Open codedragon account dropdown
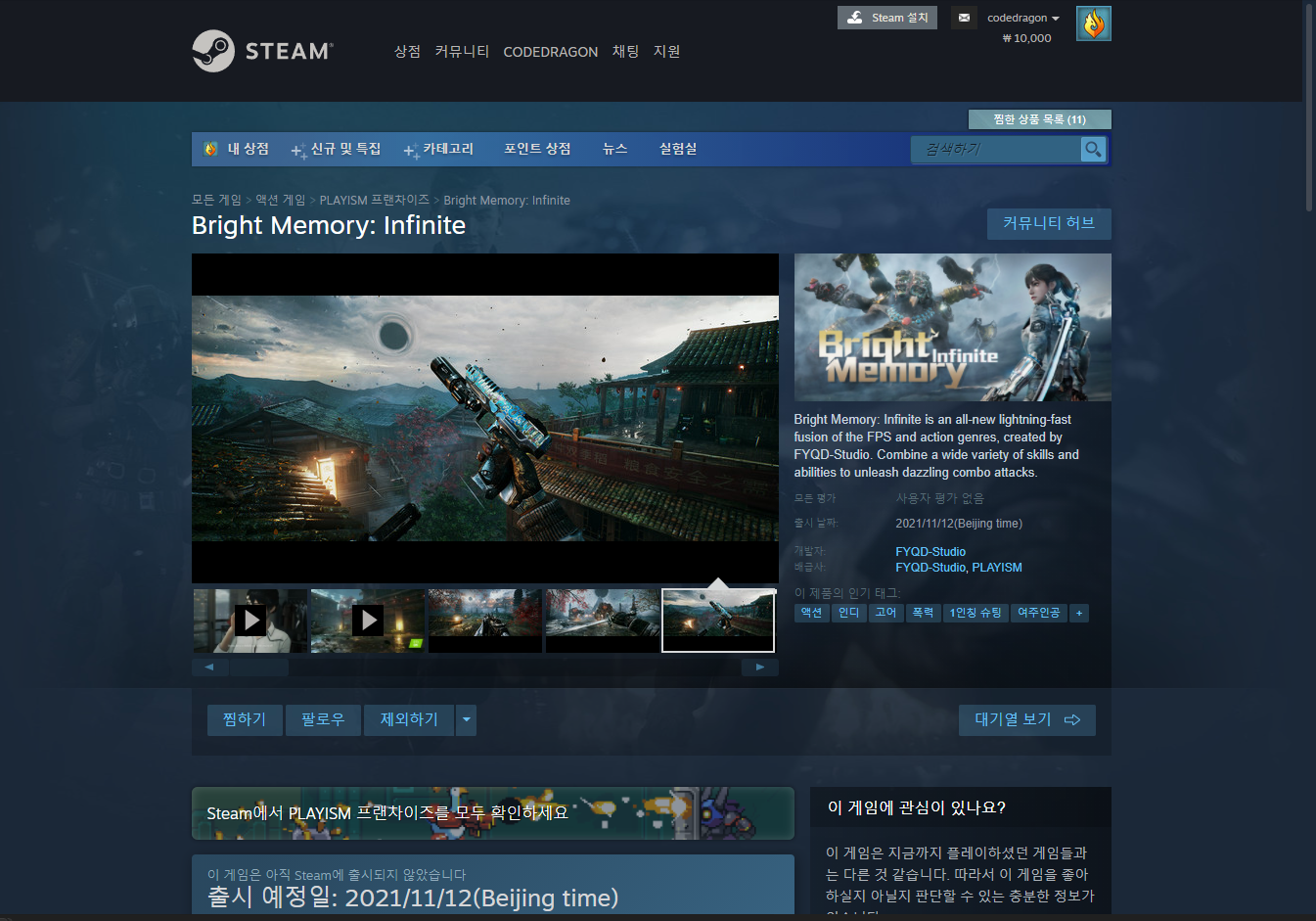 1023,18
